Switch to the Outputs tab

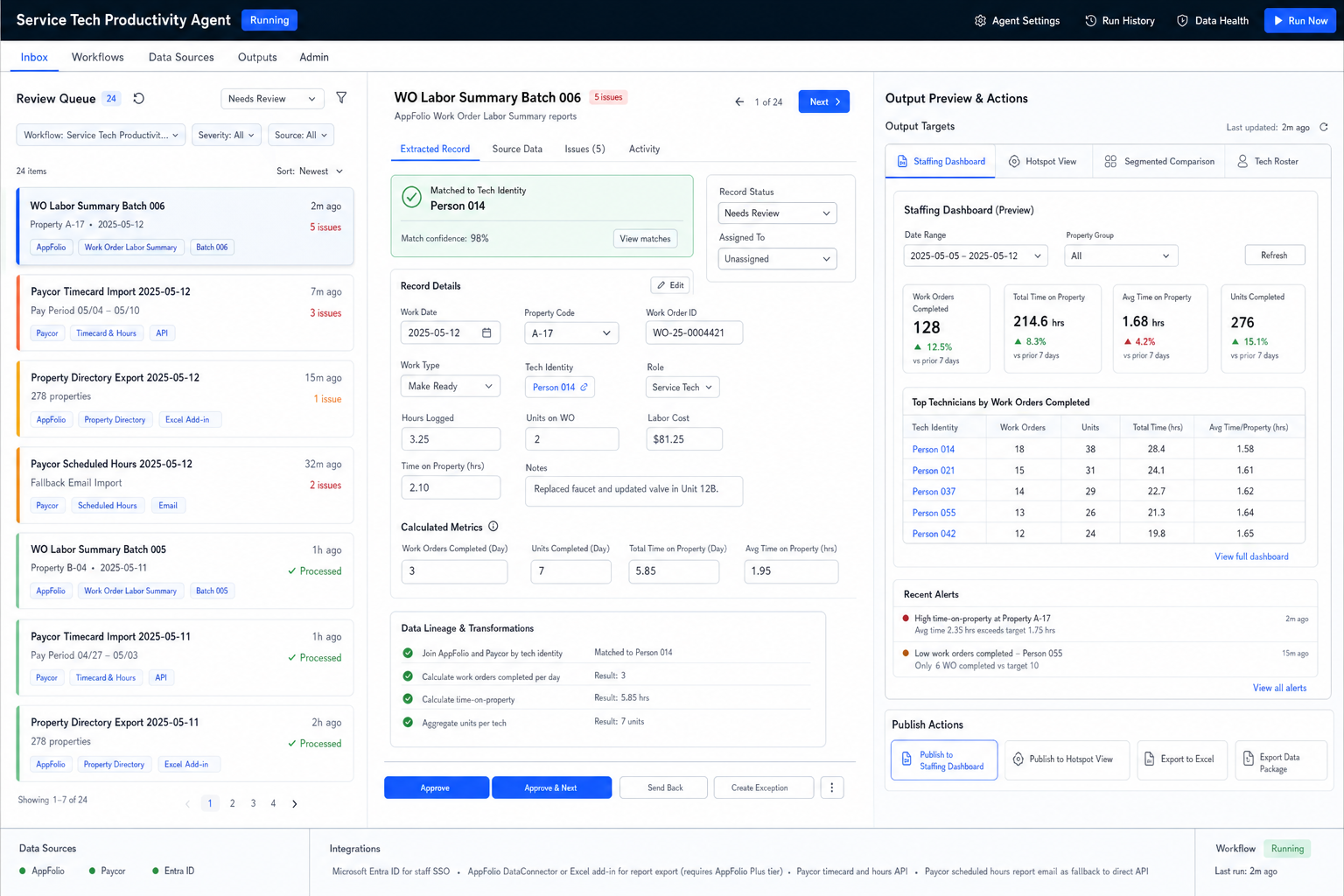(257, 58)
